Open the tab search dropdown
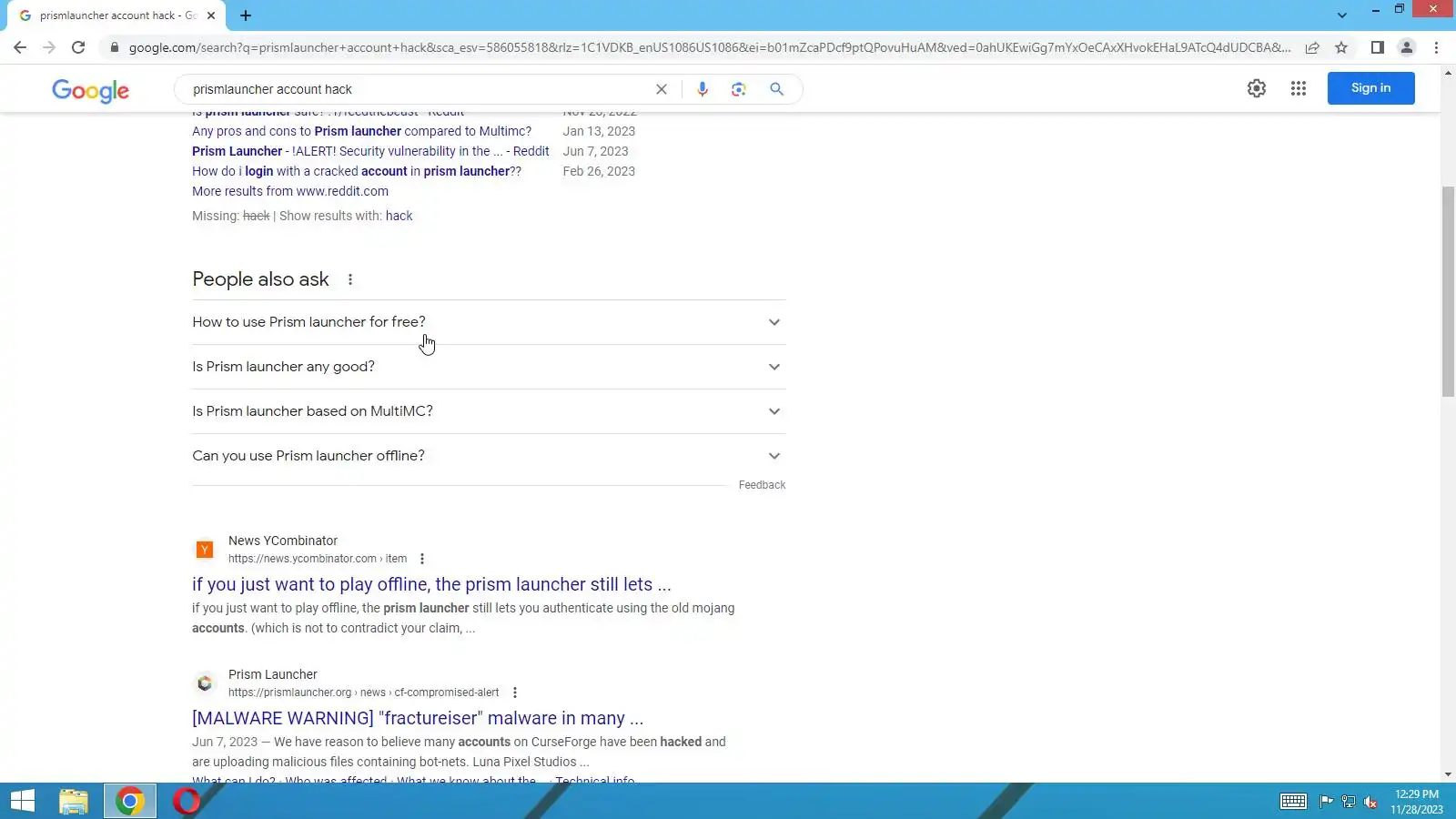1456x819 pixels. tap(1342, 15)
